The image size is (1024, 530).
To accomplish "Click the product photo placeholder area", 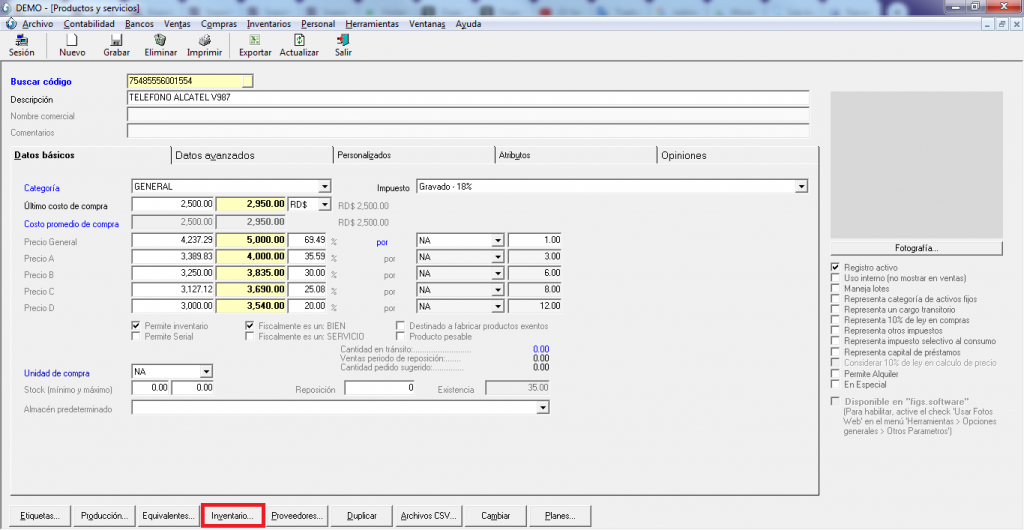I will point(916,165).
